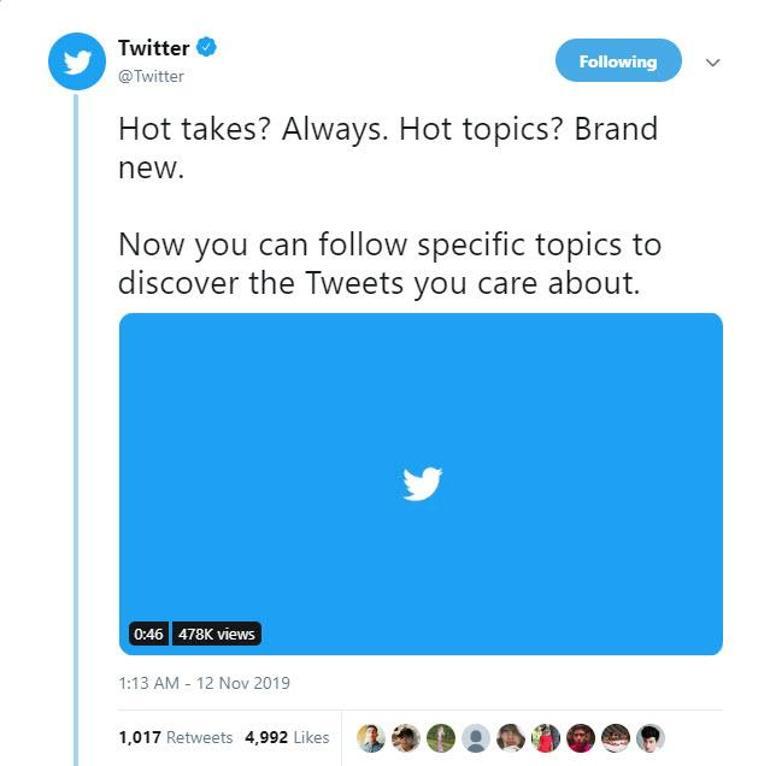Expand the tweet options chevron
The image size is (770, 766).
coord(713,62)
